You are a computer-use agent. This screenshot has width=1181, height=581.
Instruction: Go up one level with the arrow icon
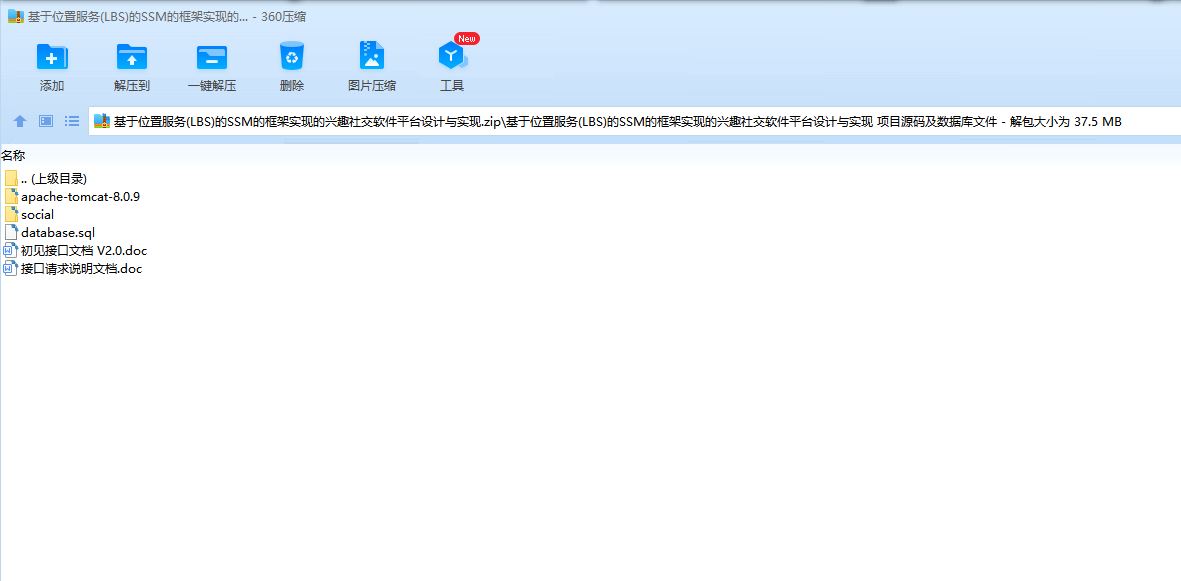click(x=20, y=121)
